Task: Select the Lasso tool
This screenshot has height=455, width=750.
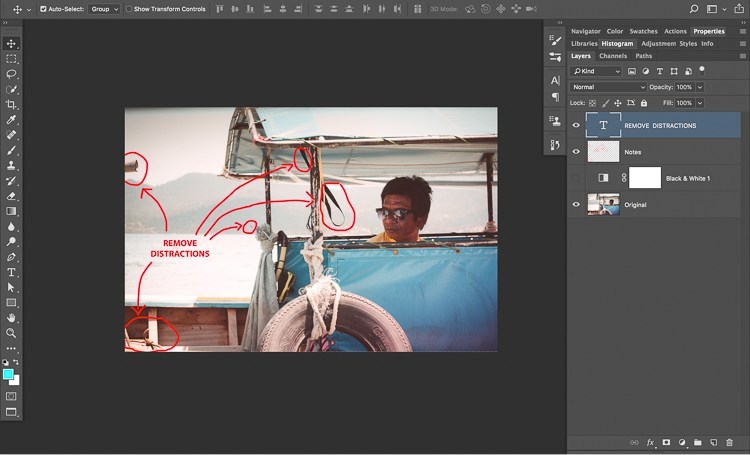Action: click(x=11, y=74)
